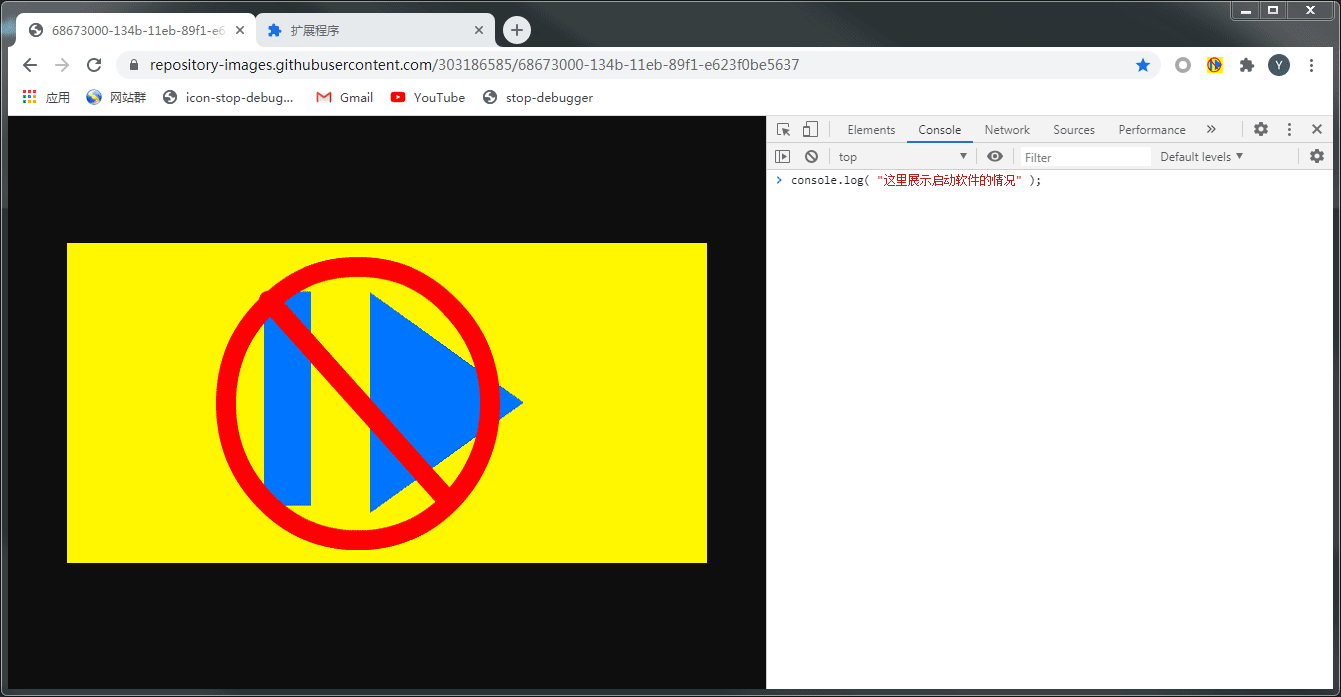Open a new tab
The image size is (1341, 697).
(x=516, y=30)
